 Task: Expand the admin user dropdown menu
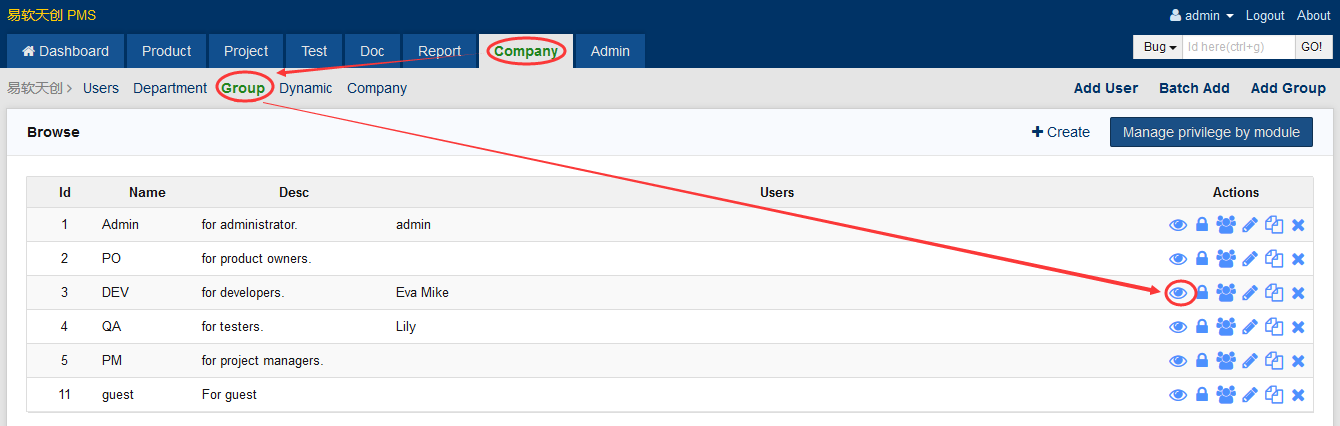click(1202, 16)
